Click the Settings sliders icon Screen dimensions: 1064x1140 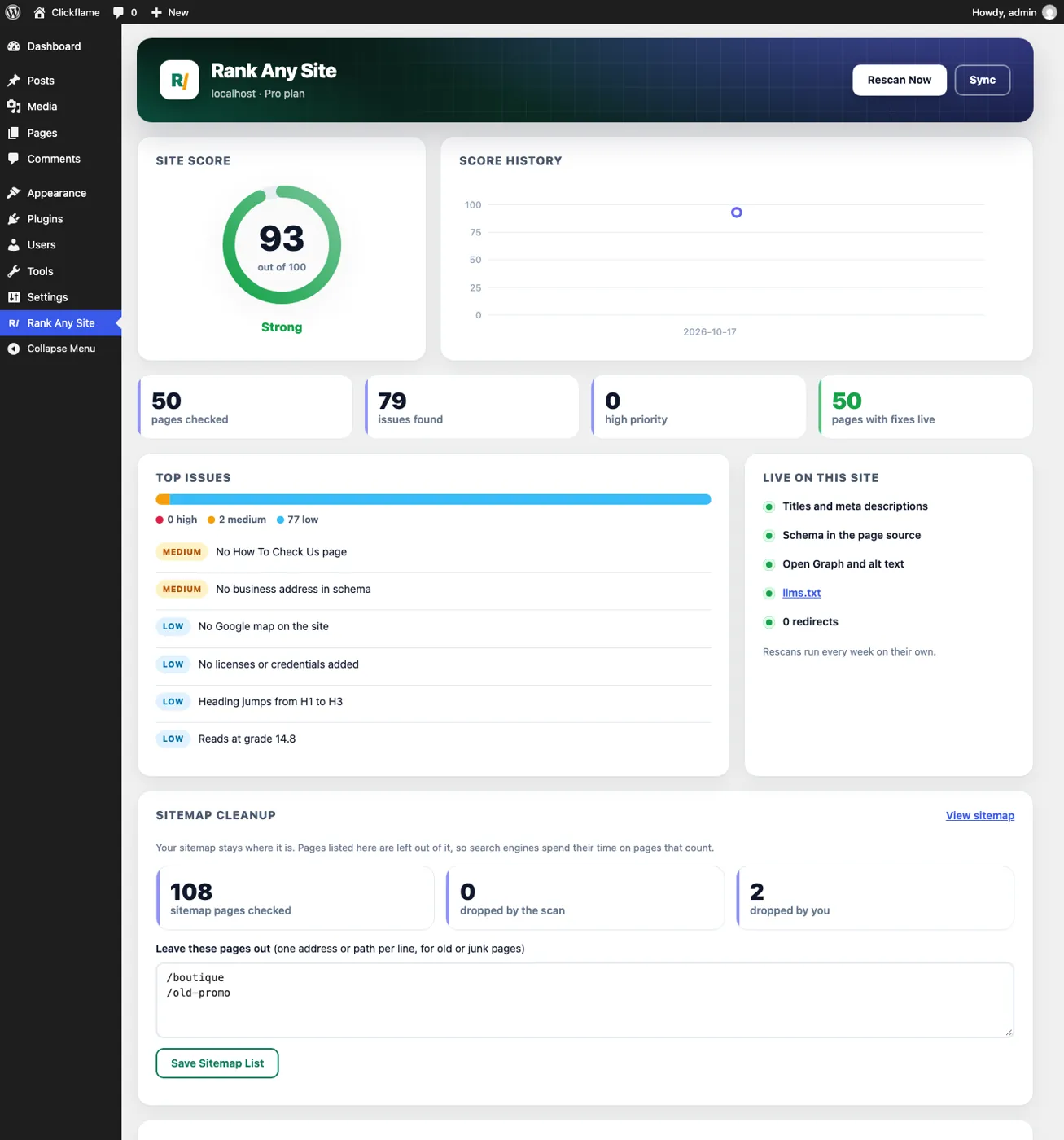(14, 297)
